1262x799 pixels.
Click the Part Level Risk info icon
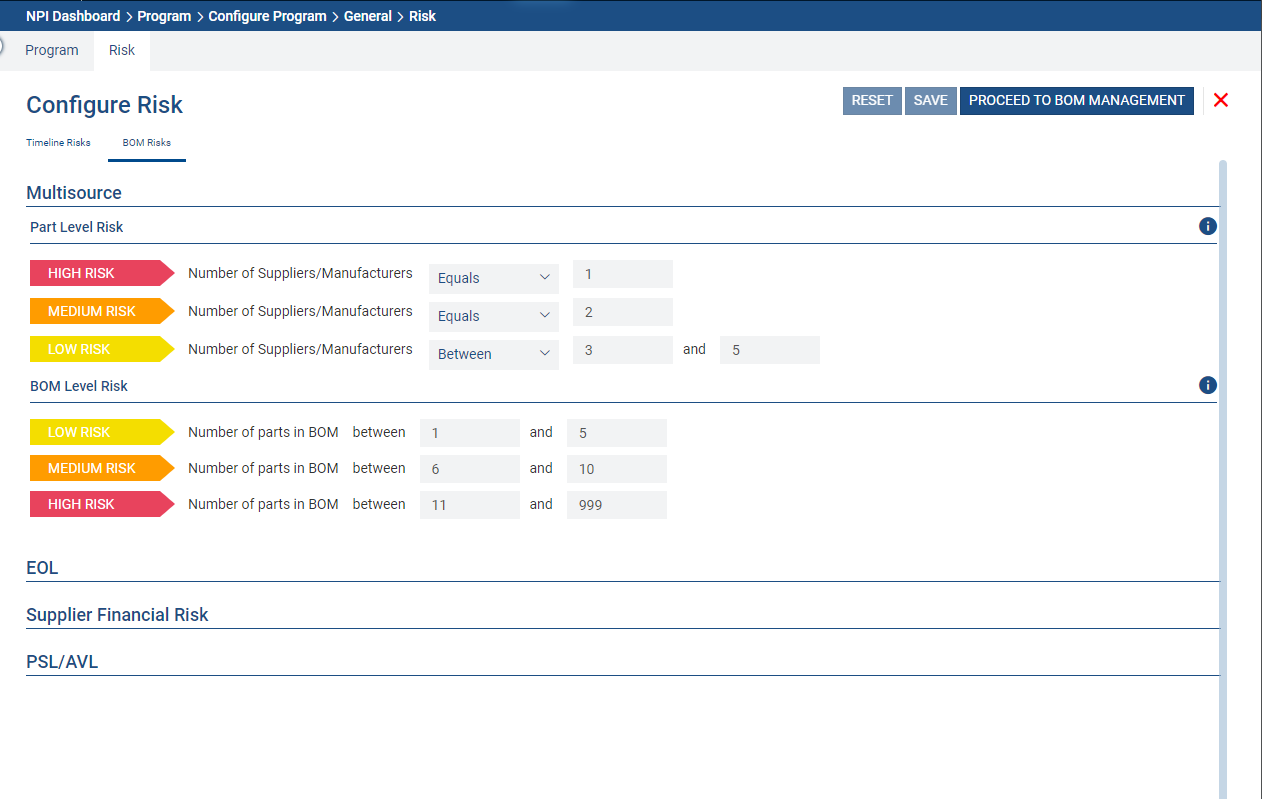(1207, 227)
